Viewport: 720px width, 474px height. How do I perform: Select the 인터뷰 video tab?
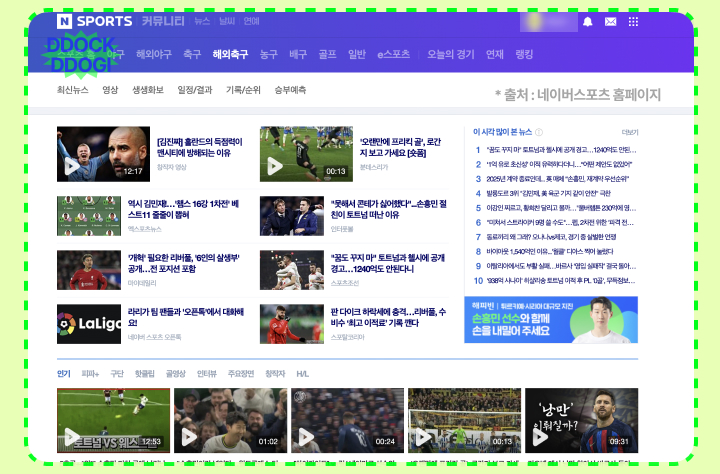tap(207, 374)
